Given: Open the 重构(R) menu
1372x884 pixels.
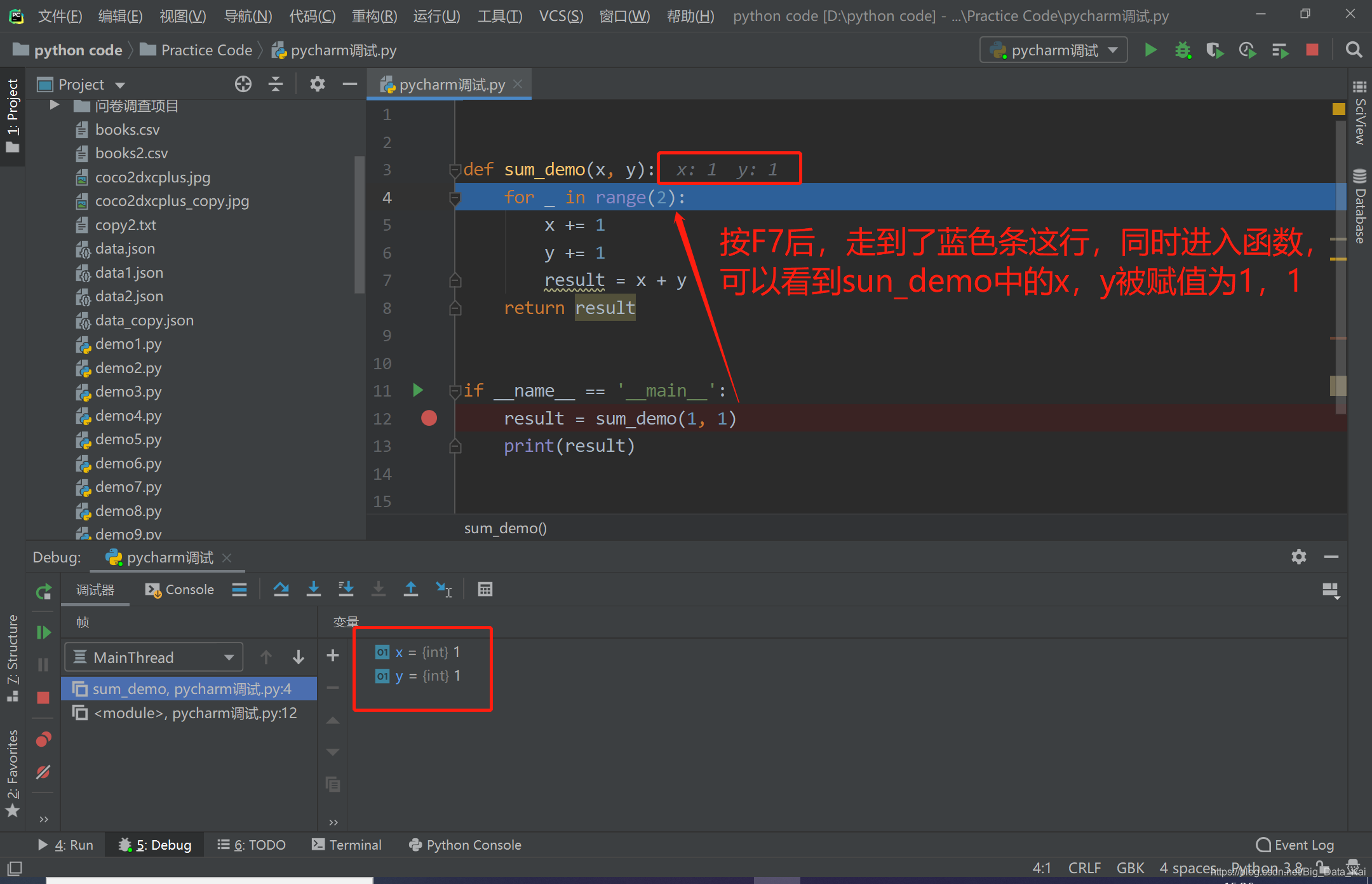Looking at the screenshot, I should tap(374, 16).
